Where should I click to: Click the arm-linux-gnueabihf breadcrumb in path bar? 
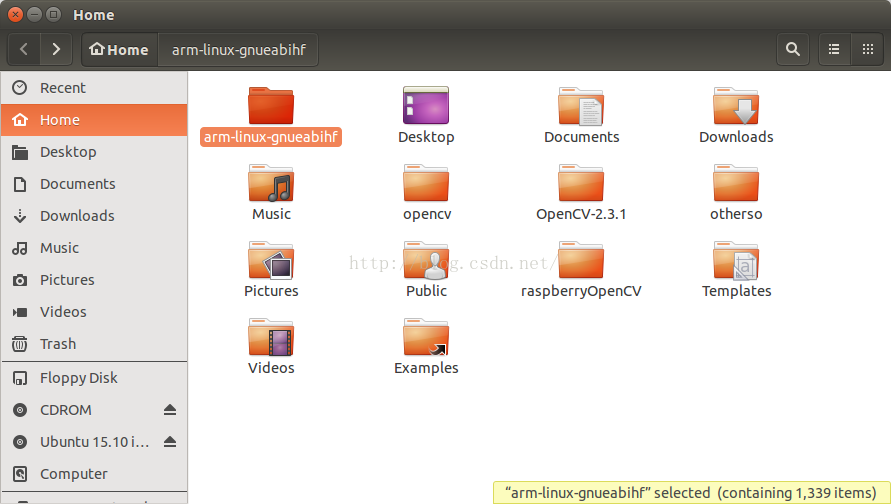(x=239, y=50)
